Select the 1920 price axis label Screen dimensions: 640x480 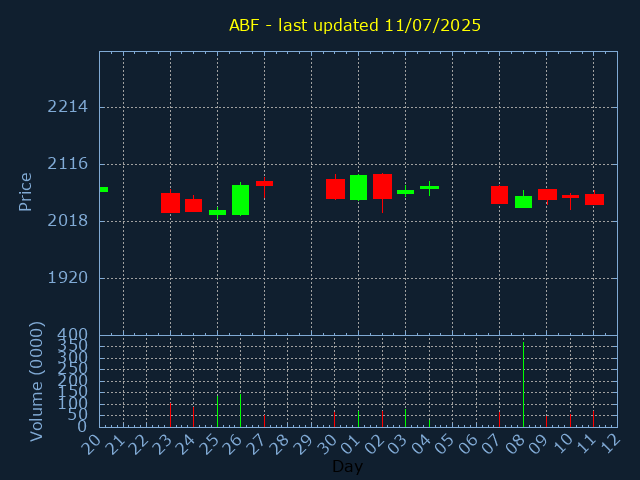point(68,278)
